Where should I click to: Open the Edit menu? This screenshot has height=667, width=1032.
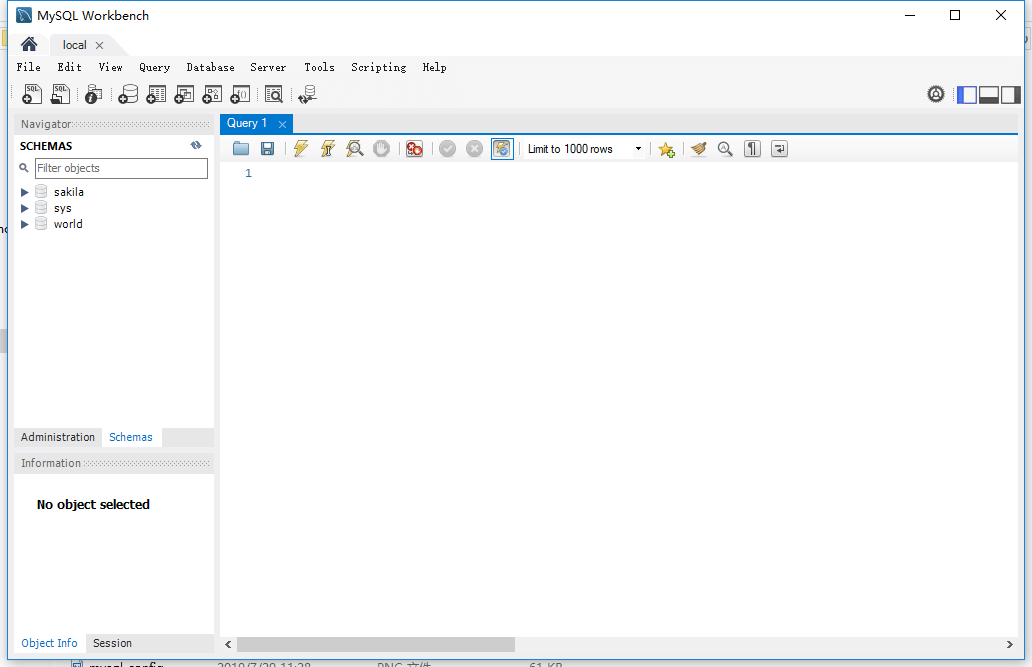click(69, 67)
